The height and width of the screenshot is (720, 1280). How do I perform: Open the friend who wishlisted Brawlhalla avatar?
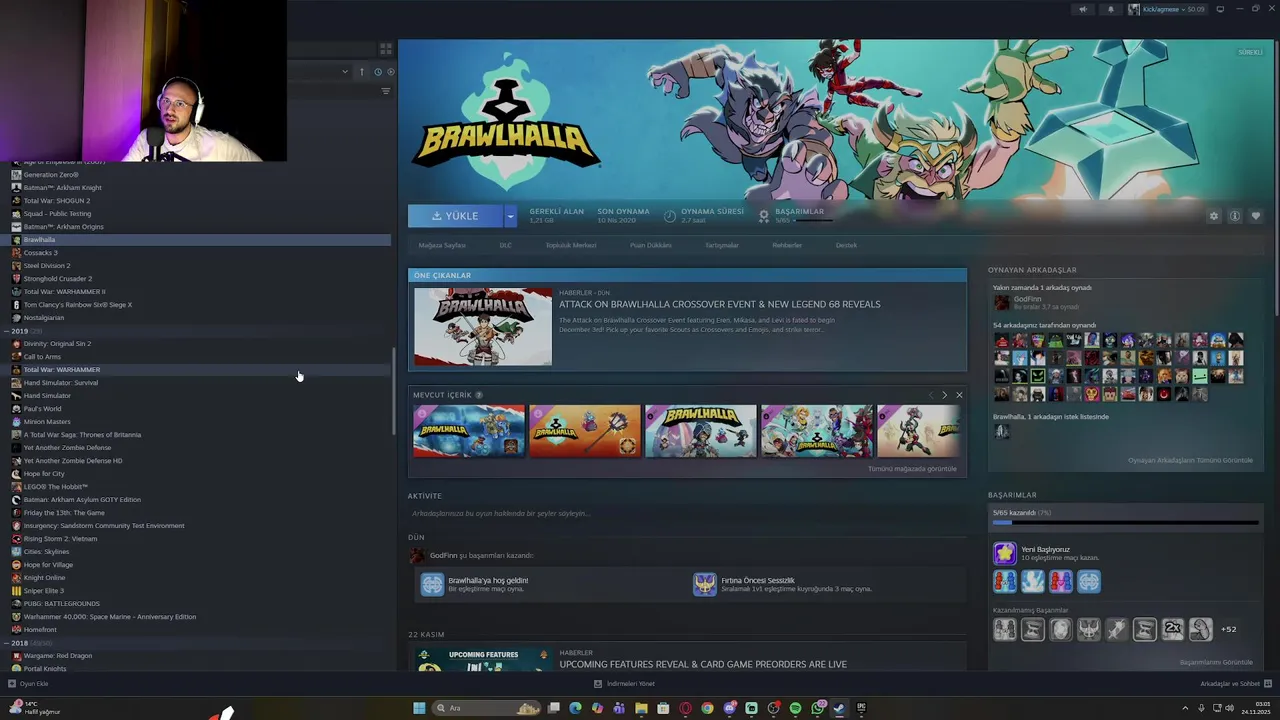(1002, 431)
